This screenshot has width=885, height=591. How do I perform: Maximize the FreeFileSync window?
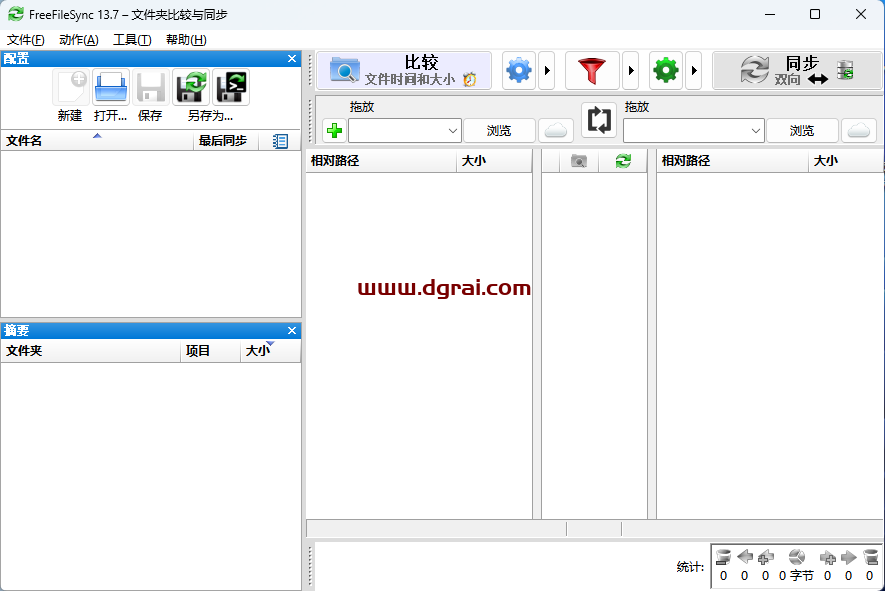[814, 14]
